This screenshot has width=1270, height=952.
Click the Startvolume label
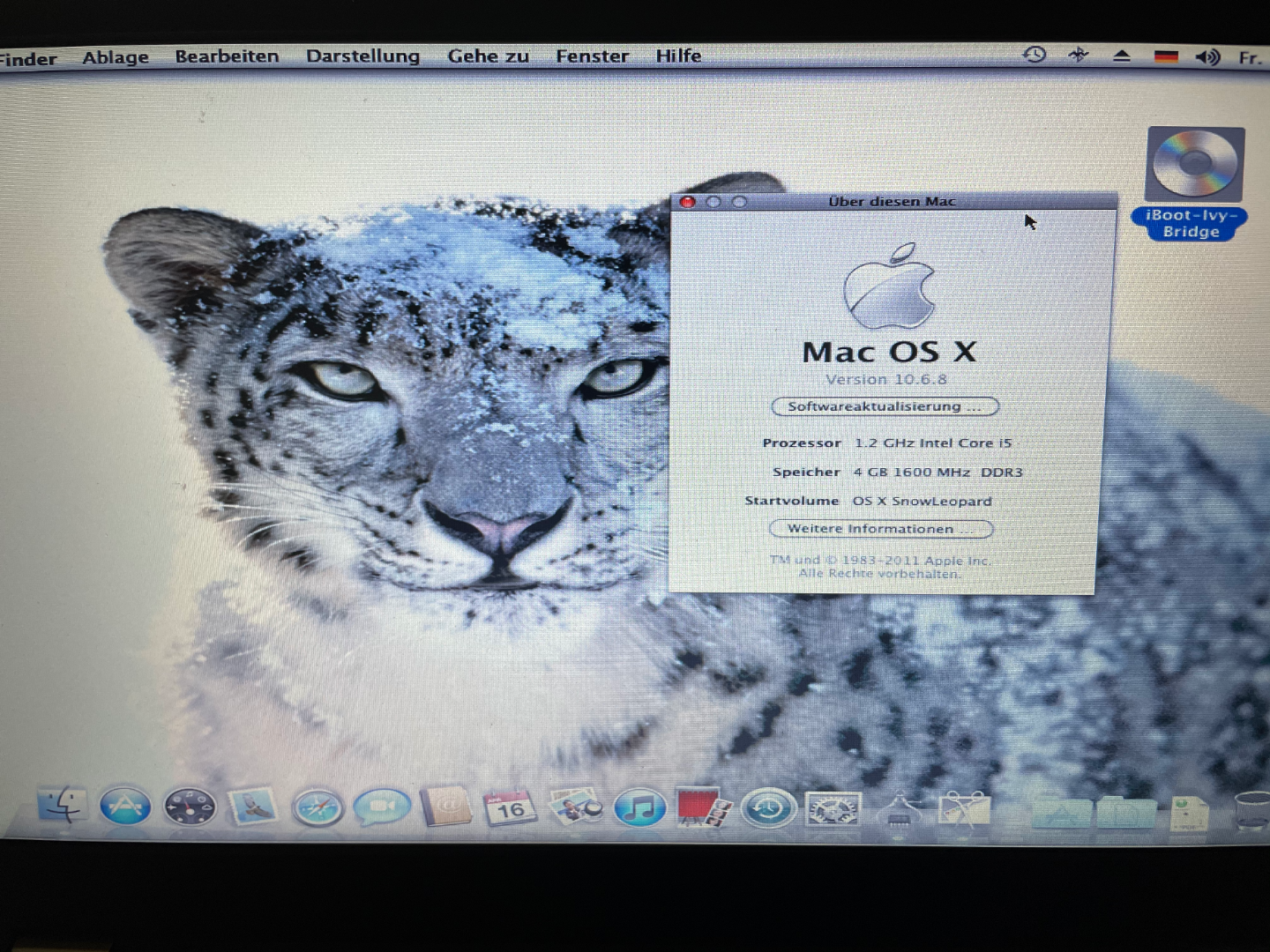[791, 501]
